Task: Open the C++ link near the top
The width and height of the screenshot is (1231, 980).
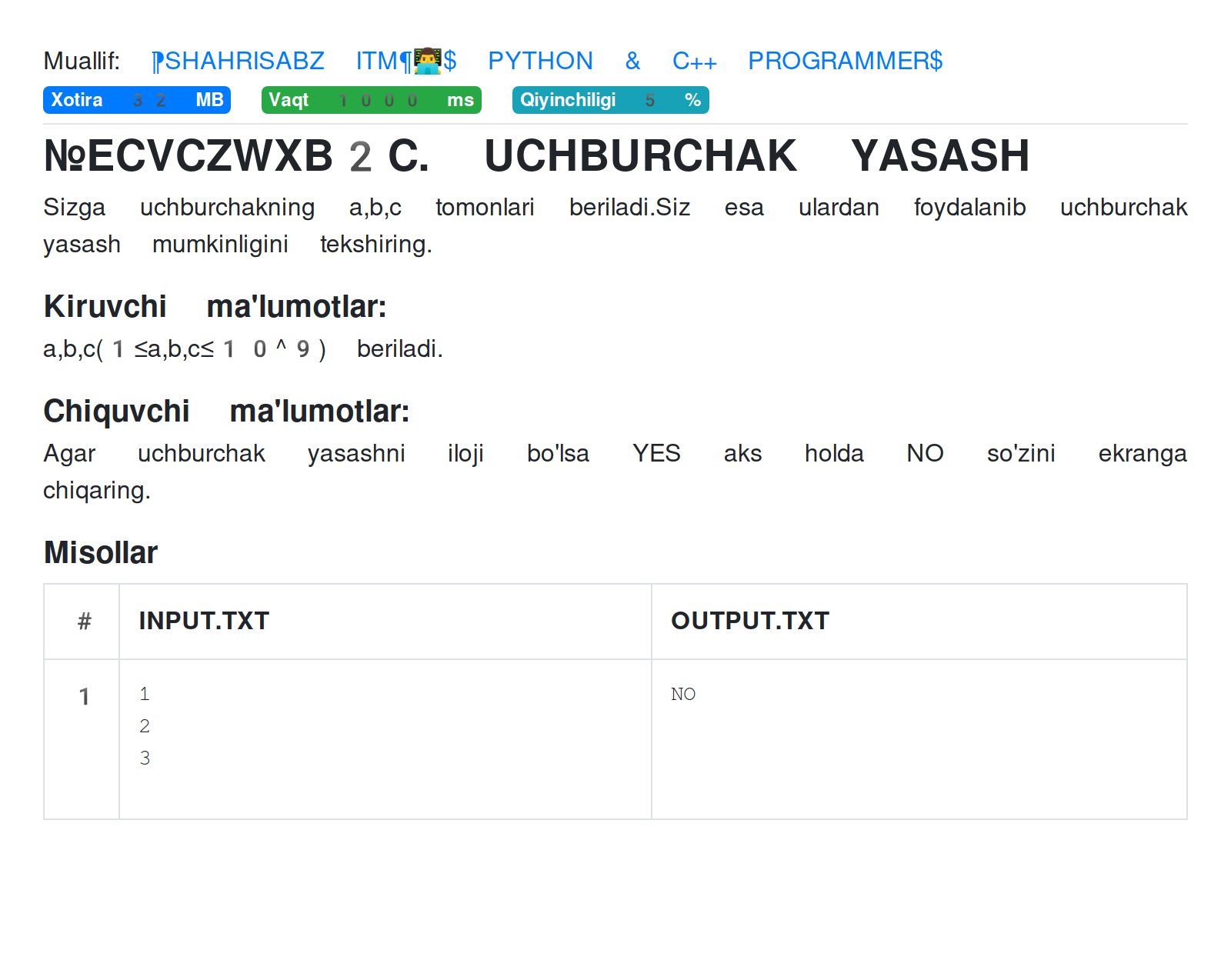Action: (694, 61)
